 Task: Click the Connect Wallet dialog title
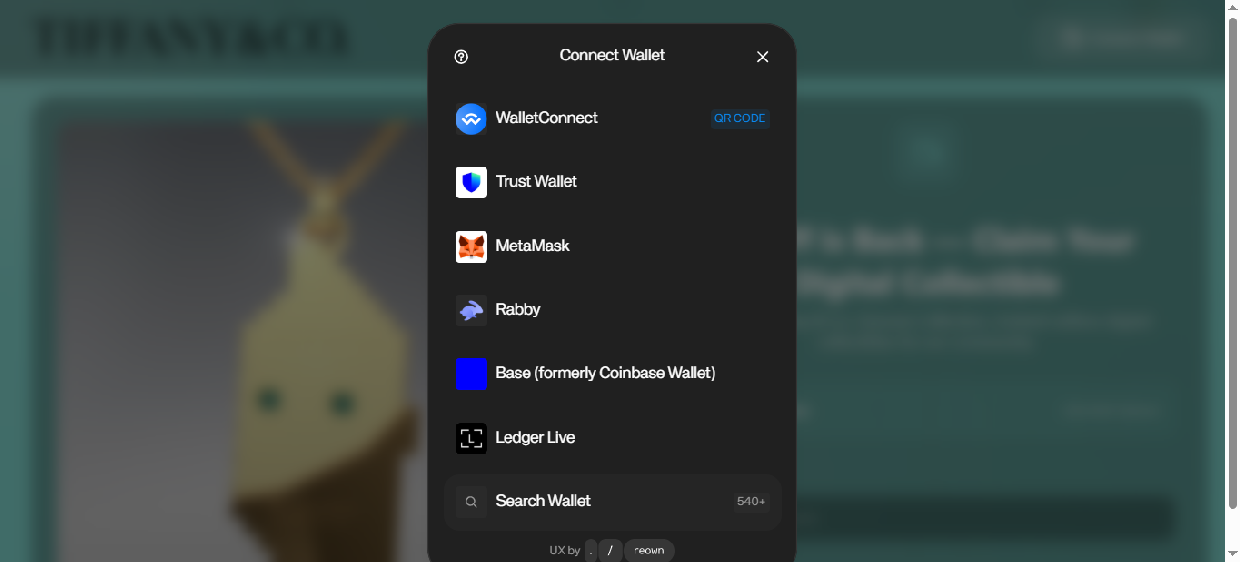(x=612, y=55)
